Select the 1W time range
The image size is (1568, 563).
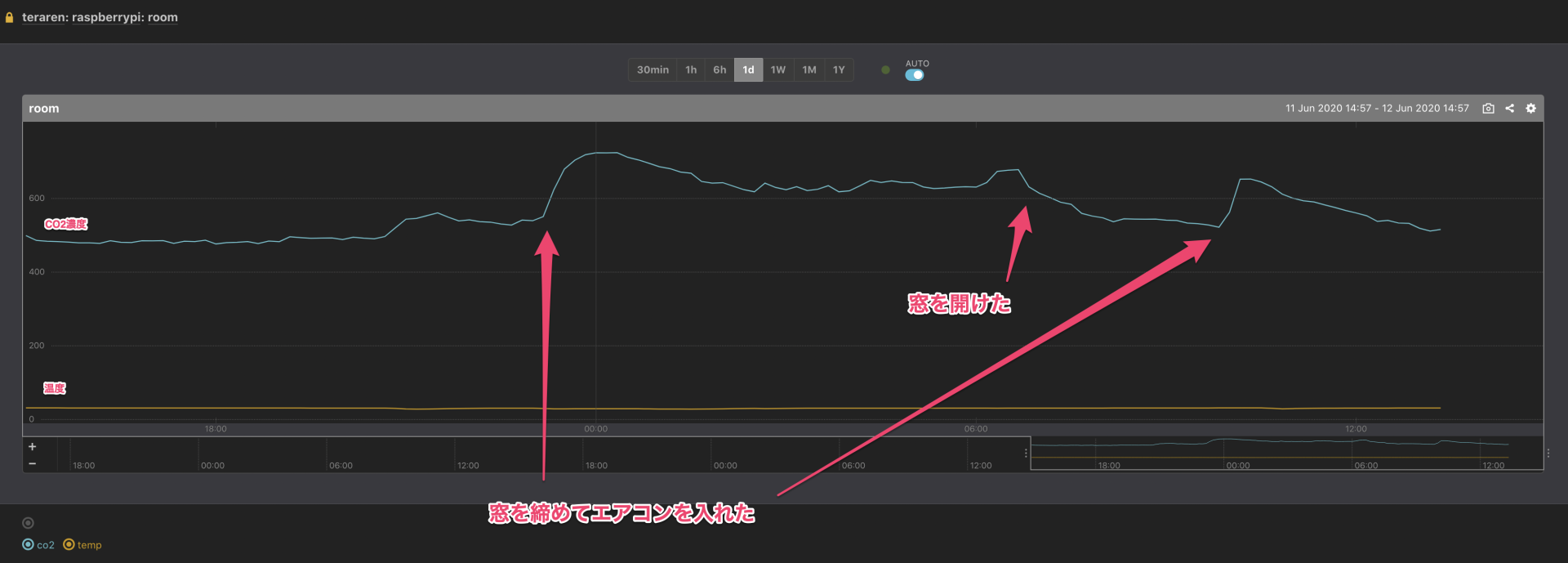pos(777,70)
